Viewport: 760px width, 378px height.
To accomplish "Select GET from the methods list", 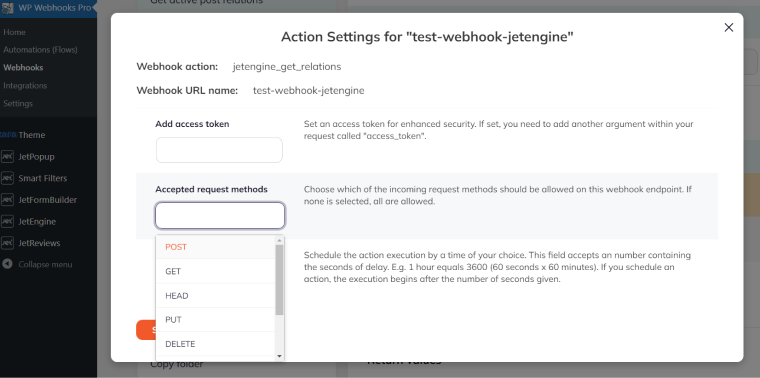I will pyautogui.click(x=215, y=271).
